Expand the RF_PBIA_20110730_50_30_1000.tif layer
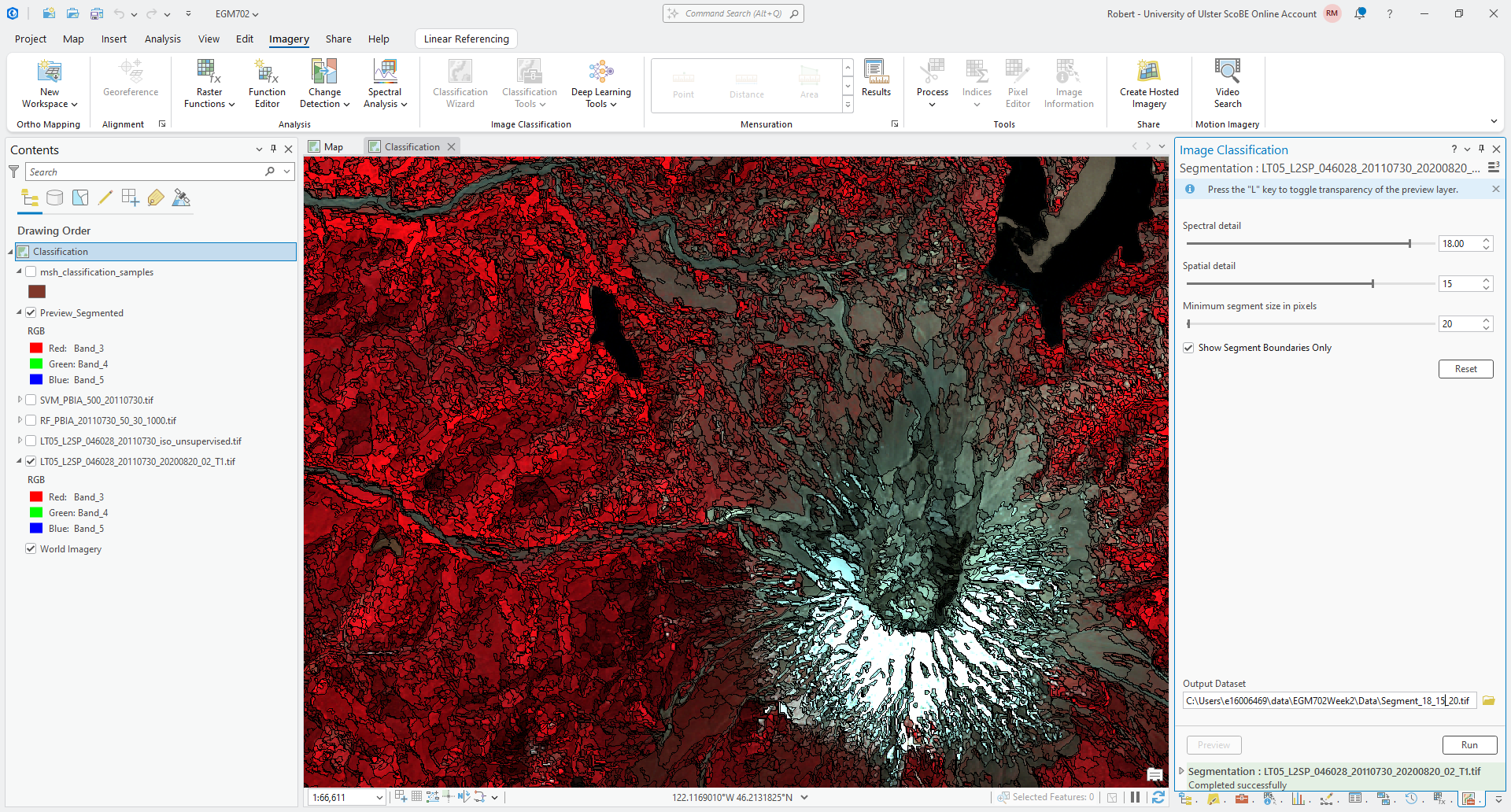Viewport: 1511px width, 812px height. (x=20, y=421)
